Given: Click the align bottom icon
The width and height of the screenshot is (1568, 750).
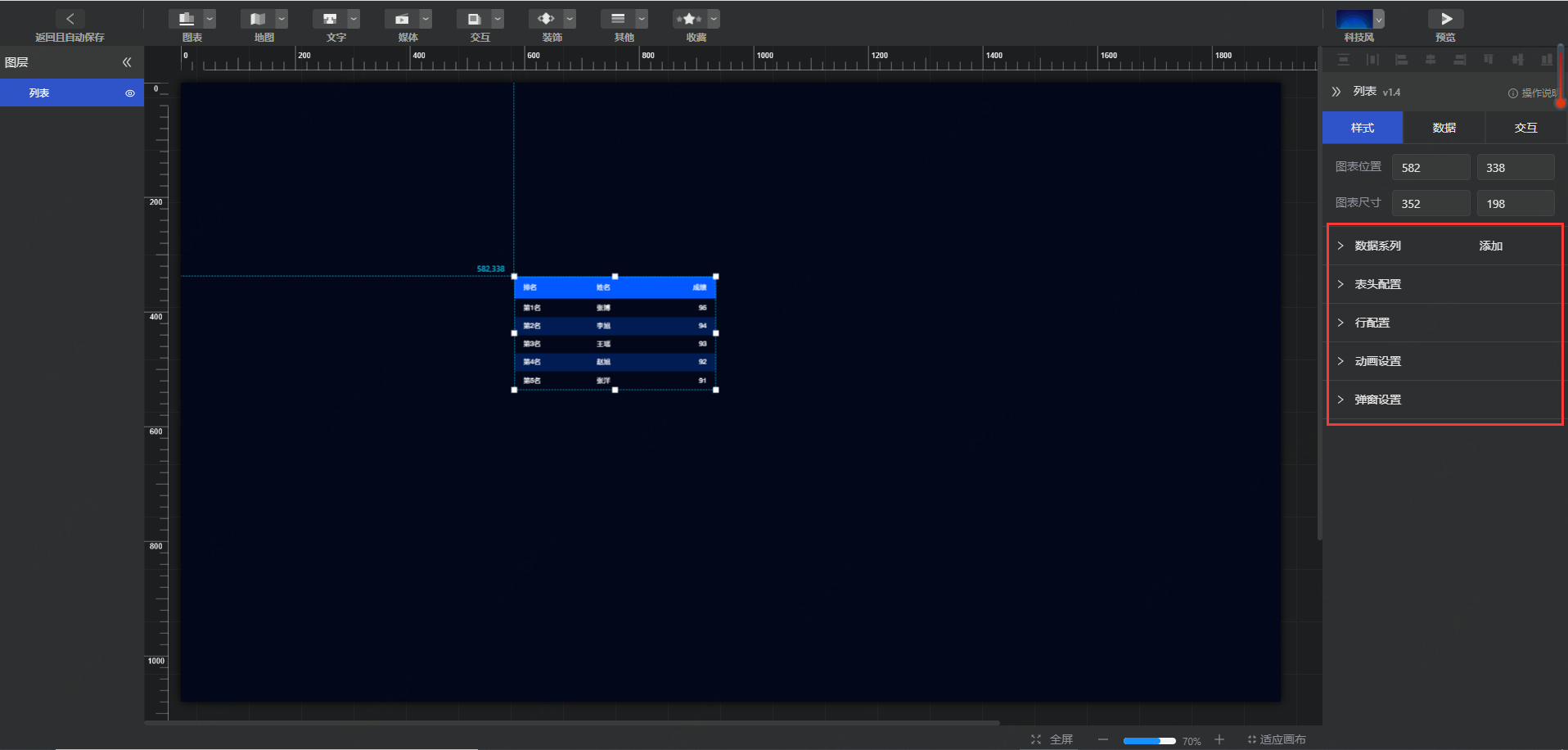Looking at the screenshot, I should 1546,60.
